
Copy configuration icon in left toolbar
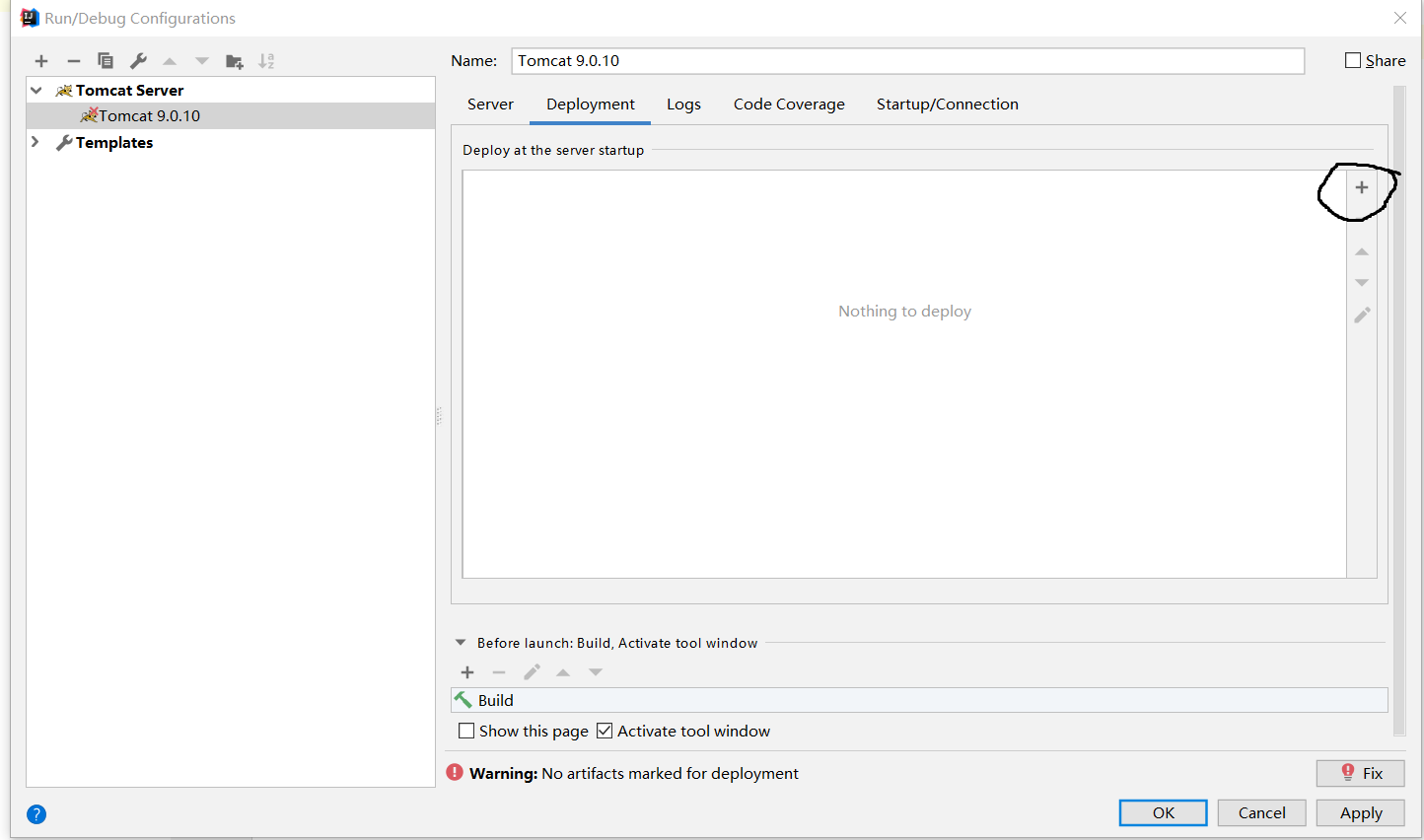106,61
